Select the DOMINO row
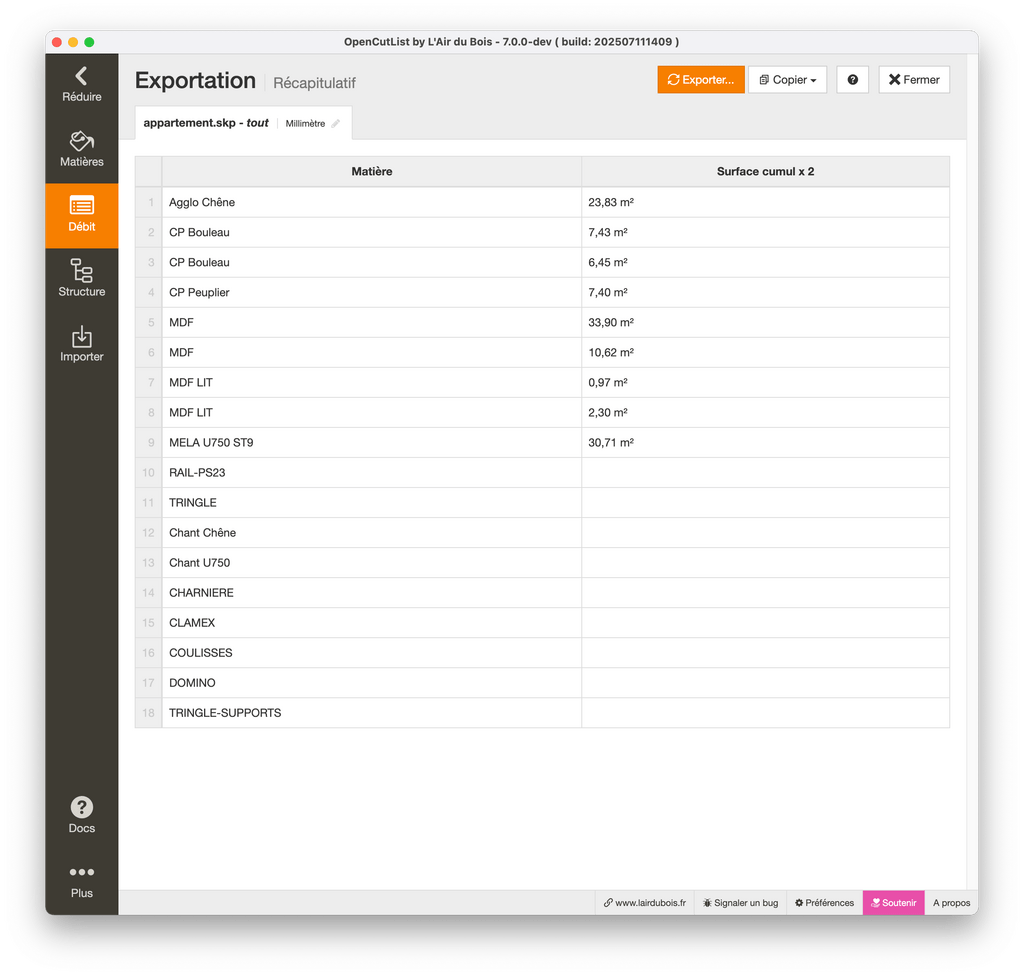This screenshot has width=1024, height=975. pos(542,683)
